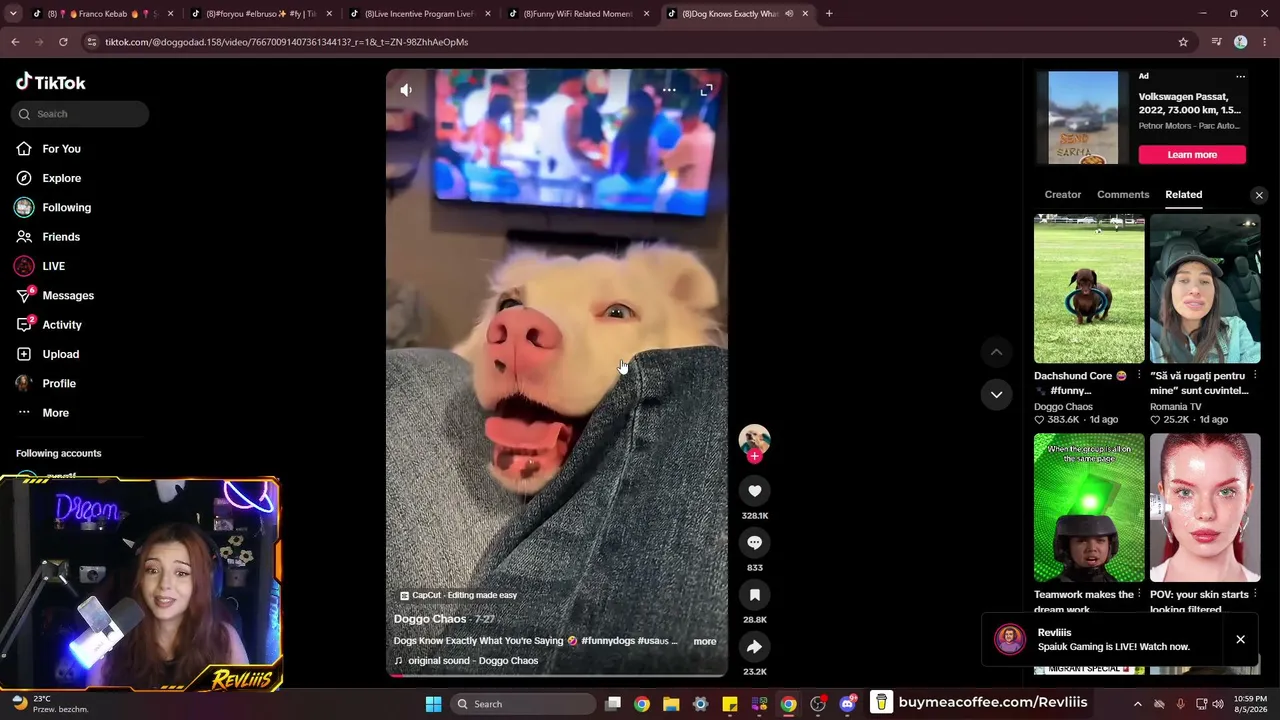This screenshot has height=720, width=1280.
Task: Mute the video with the speaker icon
Action: [406, 90]
